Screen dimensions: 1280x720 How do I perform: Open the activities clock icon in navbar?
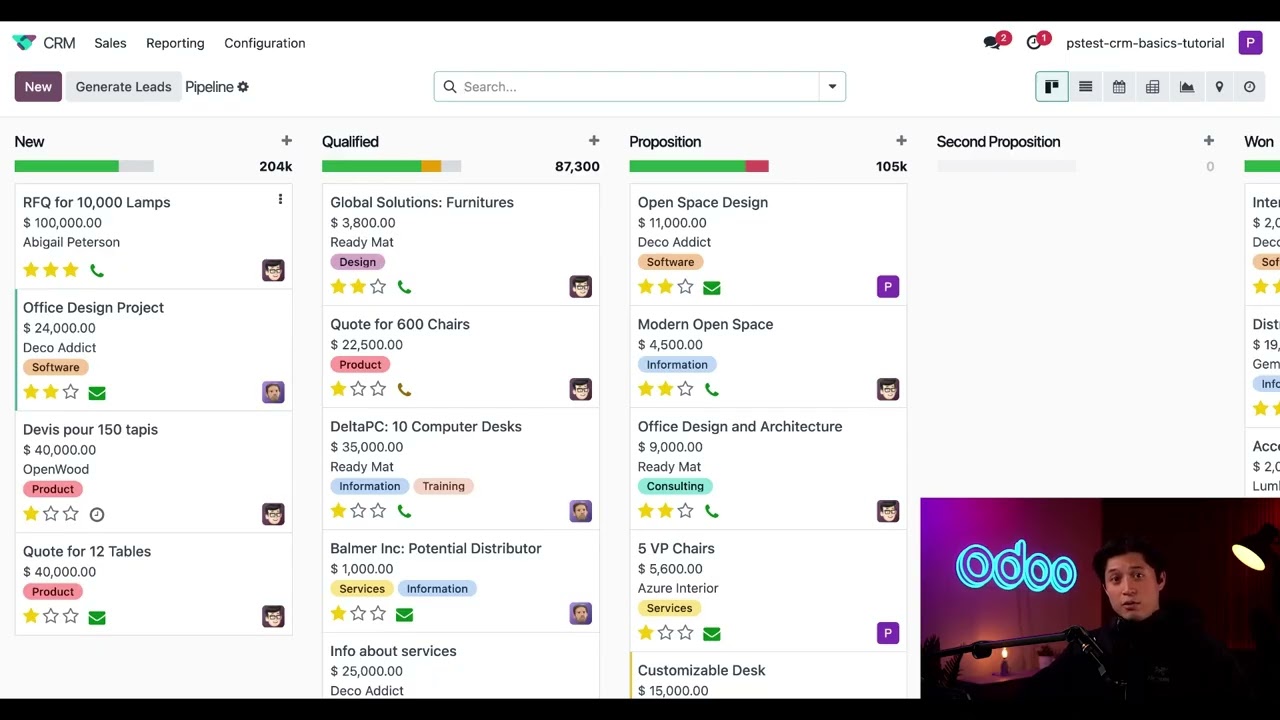pyautogui.click(x=1034, y=43)
